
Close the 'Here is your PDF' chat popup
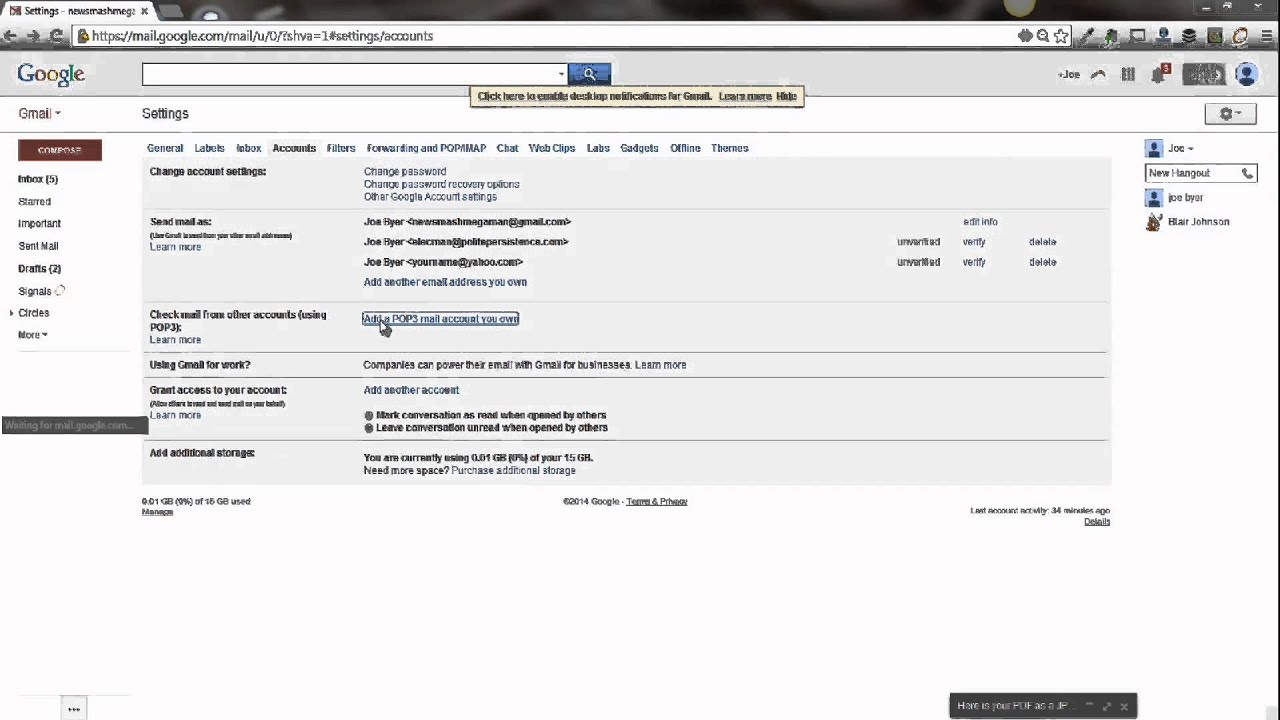(x=1124, y=706)
